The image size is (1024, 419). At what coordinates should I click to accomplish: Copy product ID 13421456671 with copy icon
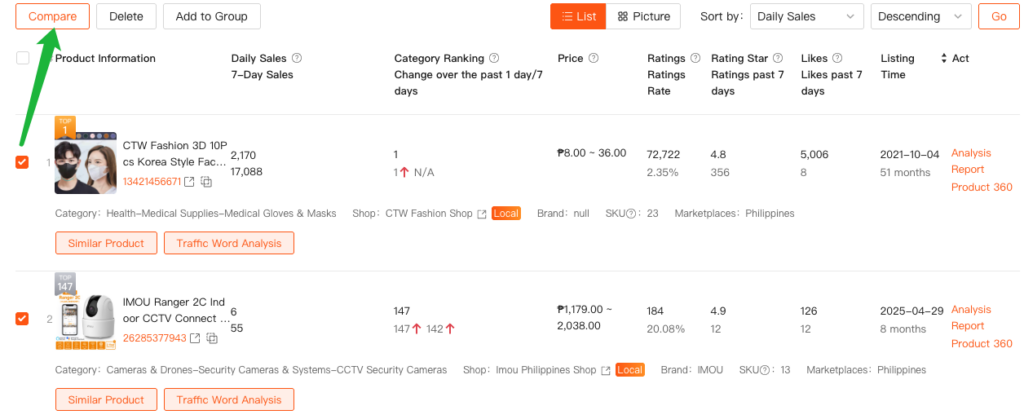point(207,182)
